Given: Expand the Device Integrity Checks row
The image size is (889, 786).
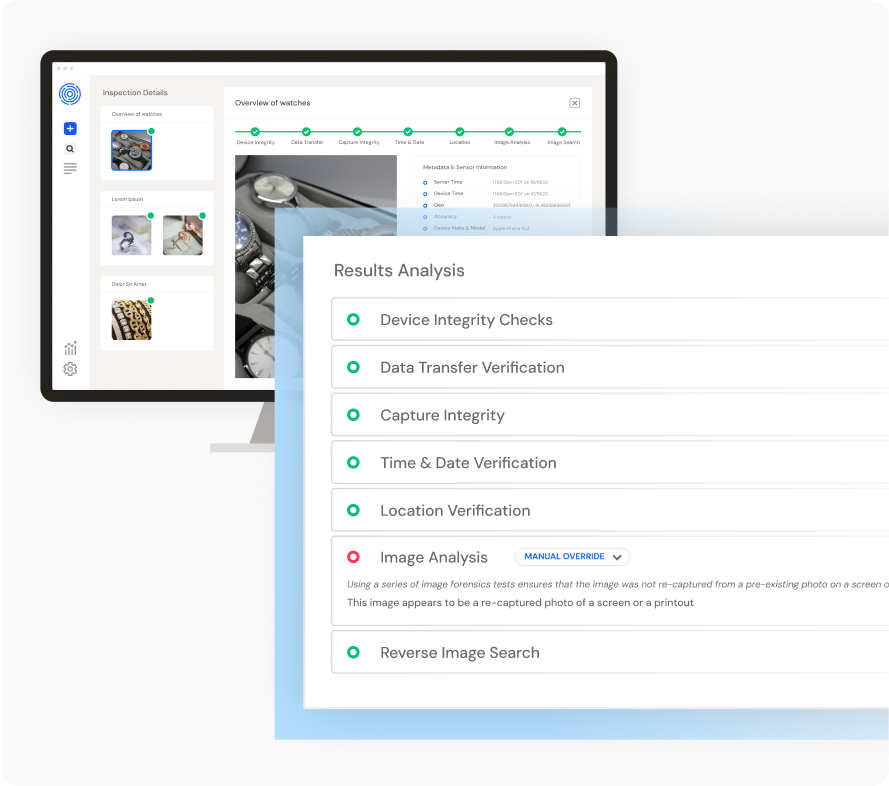Looking at the screenshot, I should [x=610, y=319].
